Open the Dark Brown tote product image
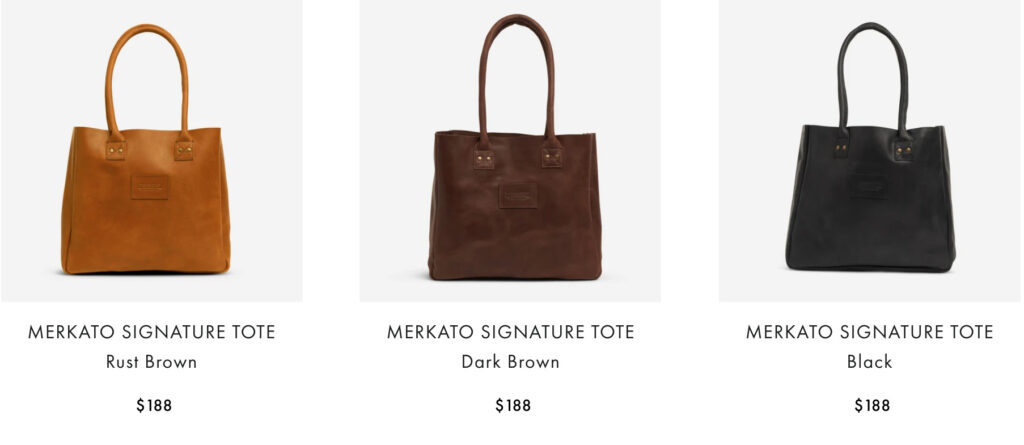 510,150
